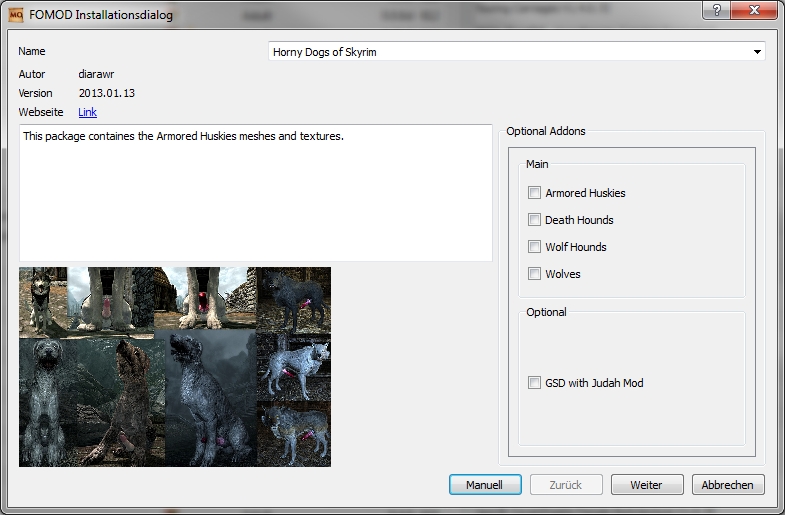785x515 pixels.
Task: Click the package description text box
Action: [x=256, y=193]
